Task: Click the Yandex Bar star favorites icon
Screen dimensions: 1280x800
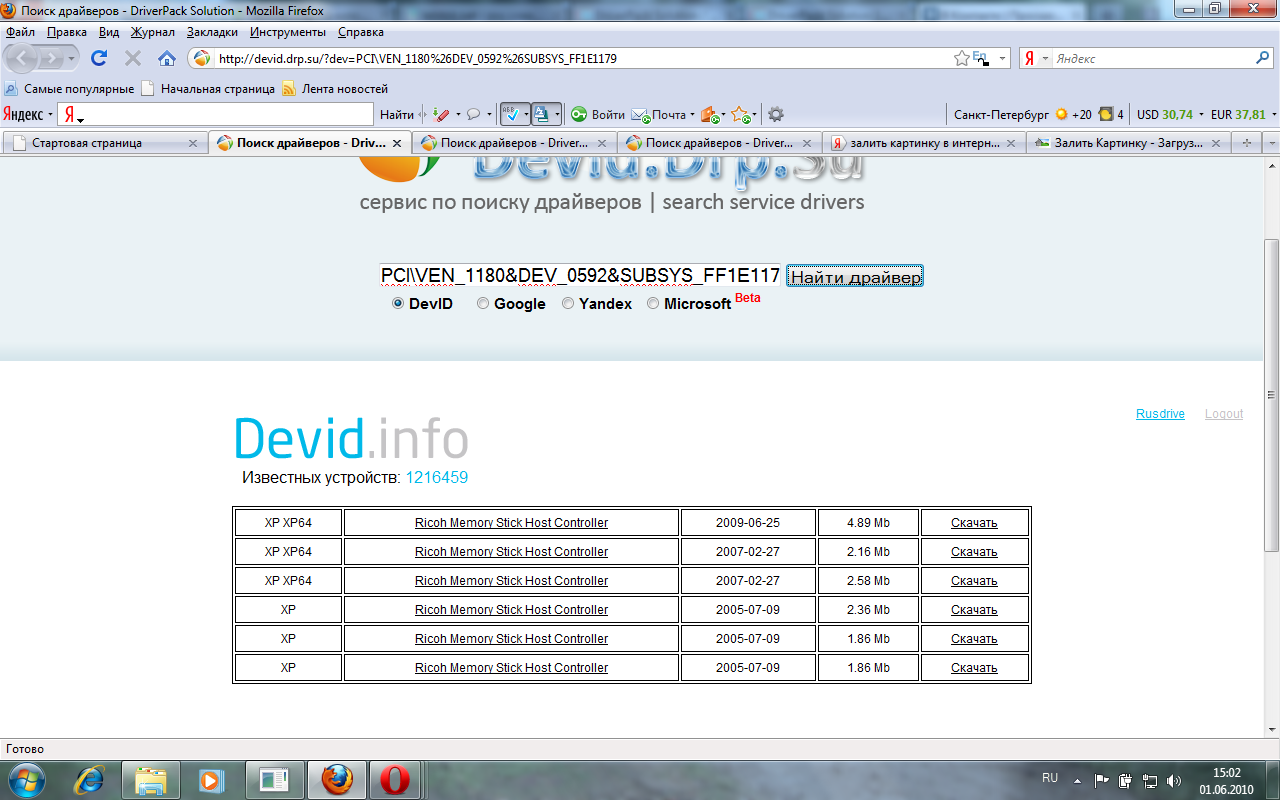Action: coord(740,115)
